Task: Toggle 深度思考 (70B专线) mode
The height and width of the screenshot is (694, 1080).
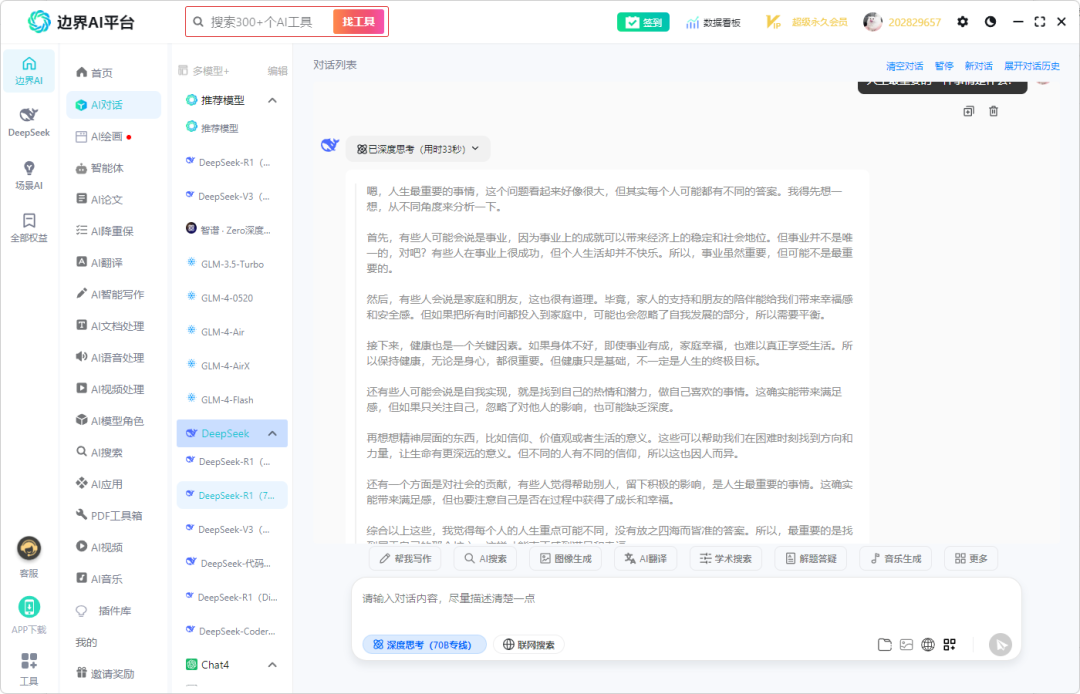Action: click(424, 645)
